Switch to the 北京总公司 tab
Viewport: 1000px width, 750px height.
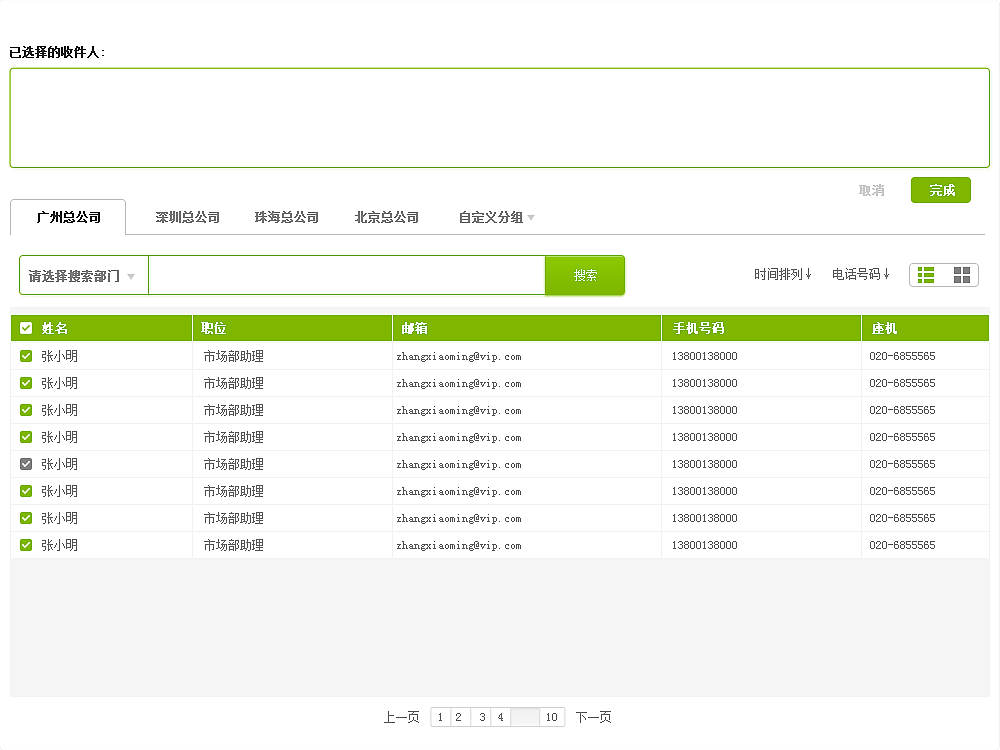(x=386, y=217)
